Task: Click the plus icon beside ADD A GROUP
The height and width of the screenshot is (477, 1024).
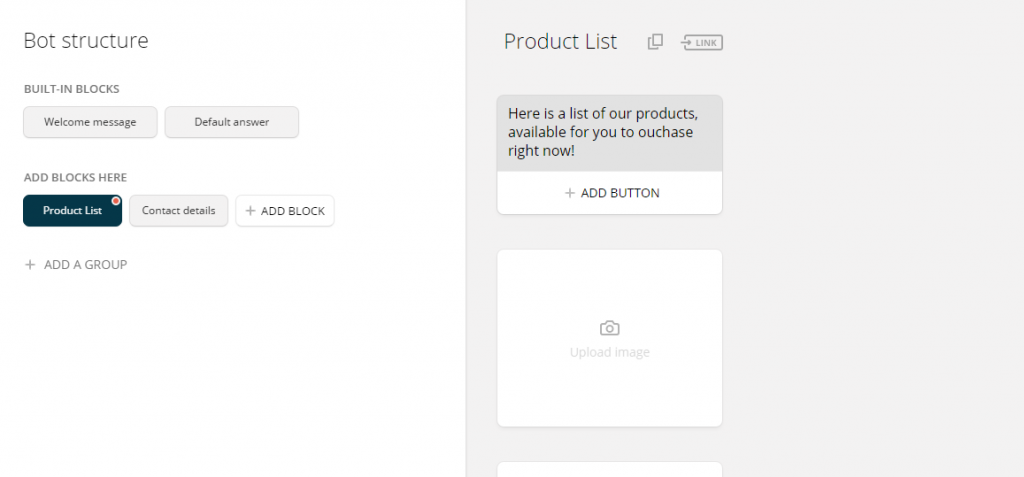Action: click(29, 265)
